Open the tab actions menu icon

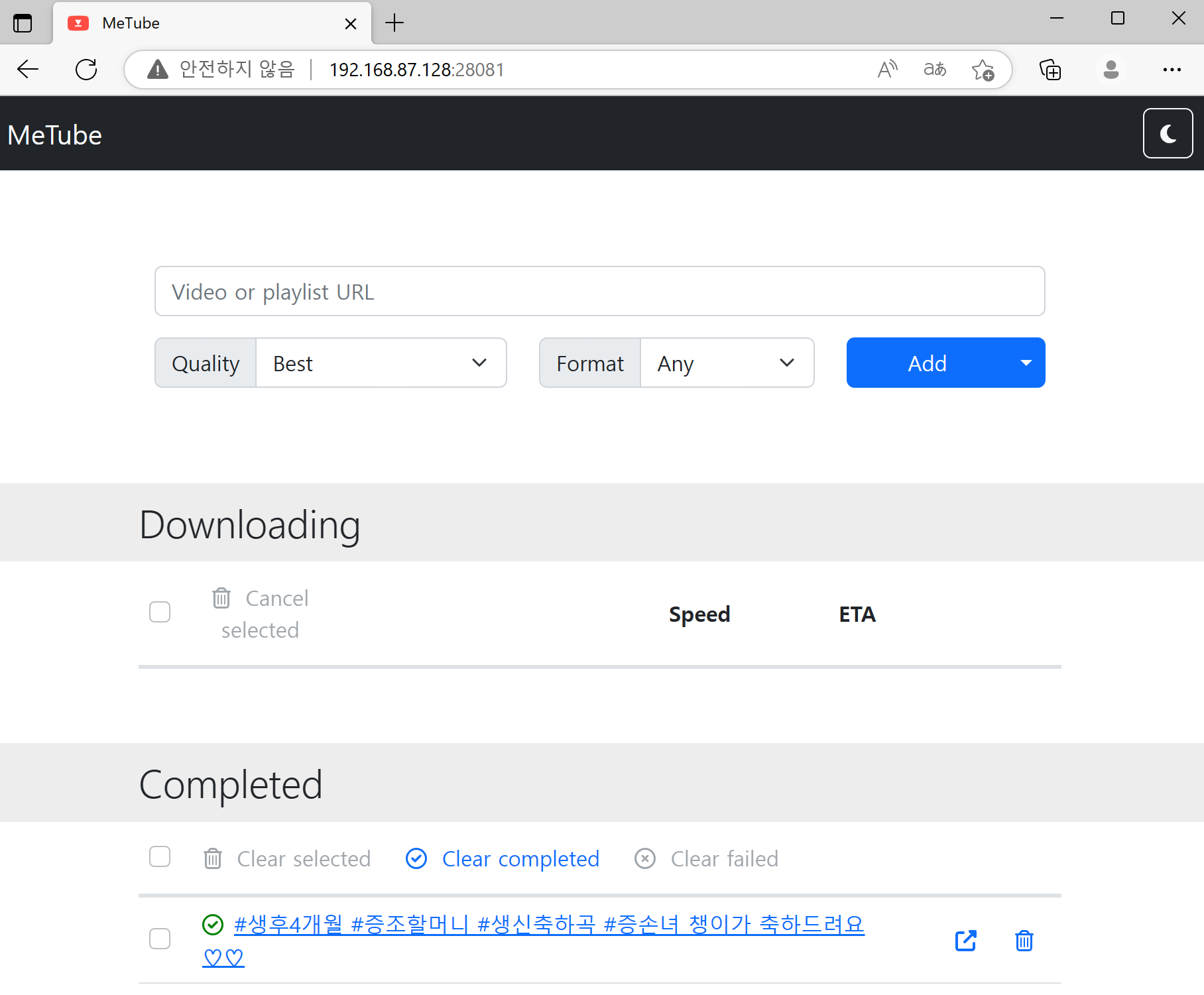tap(23, 23)
